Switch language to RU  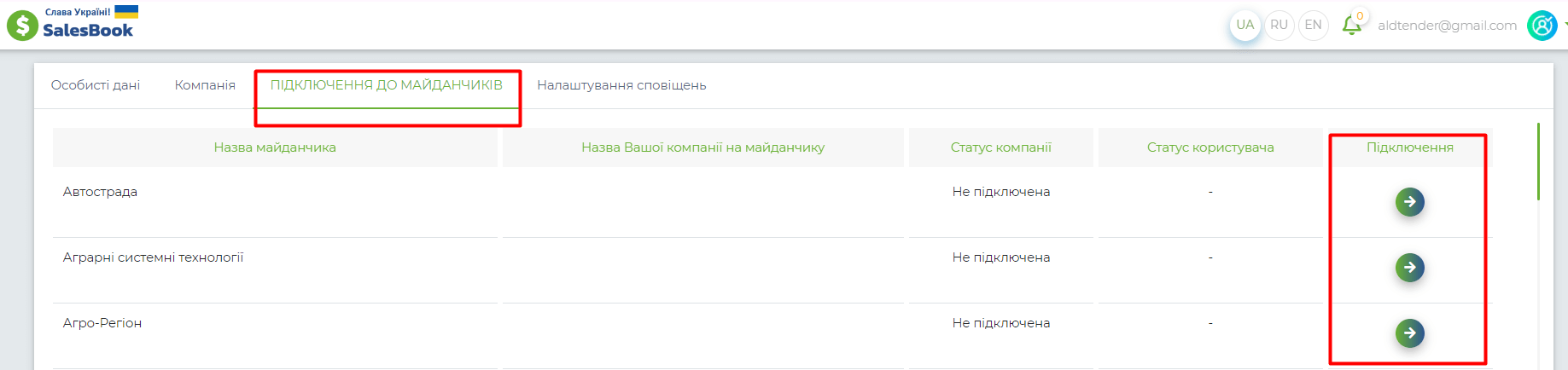tap(1279, 25)
